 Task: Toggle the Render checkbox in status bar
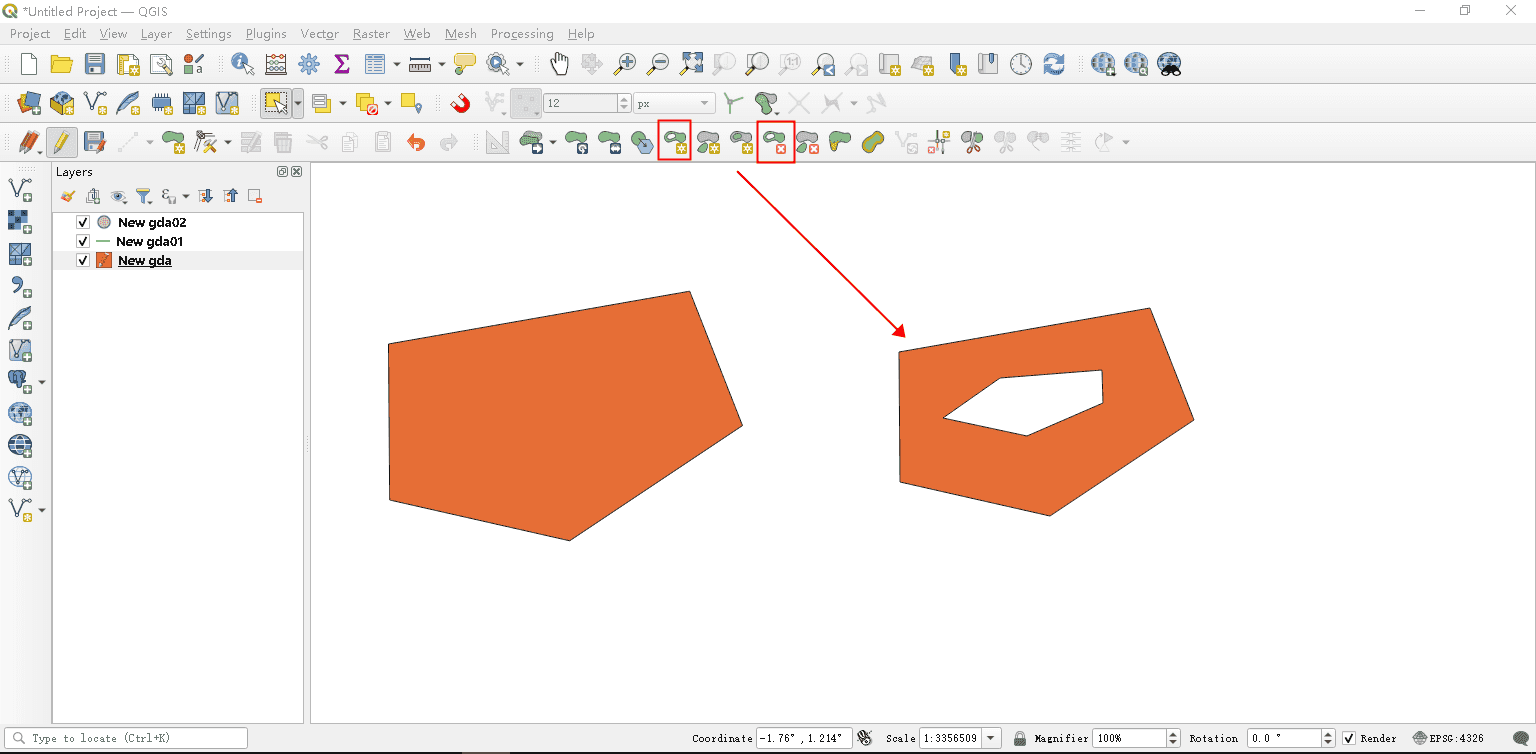[1349, 738]
